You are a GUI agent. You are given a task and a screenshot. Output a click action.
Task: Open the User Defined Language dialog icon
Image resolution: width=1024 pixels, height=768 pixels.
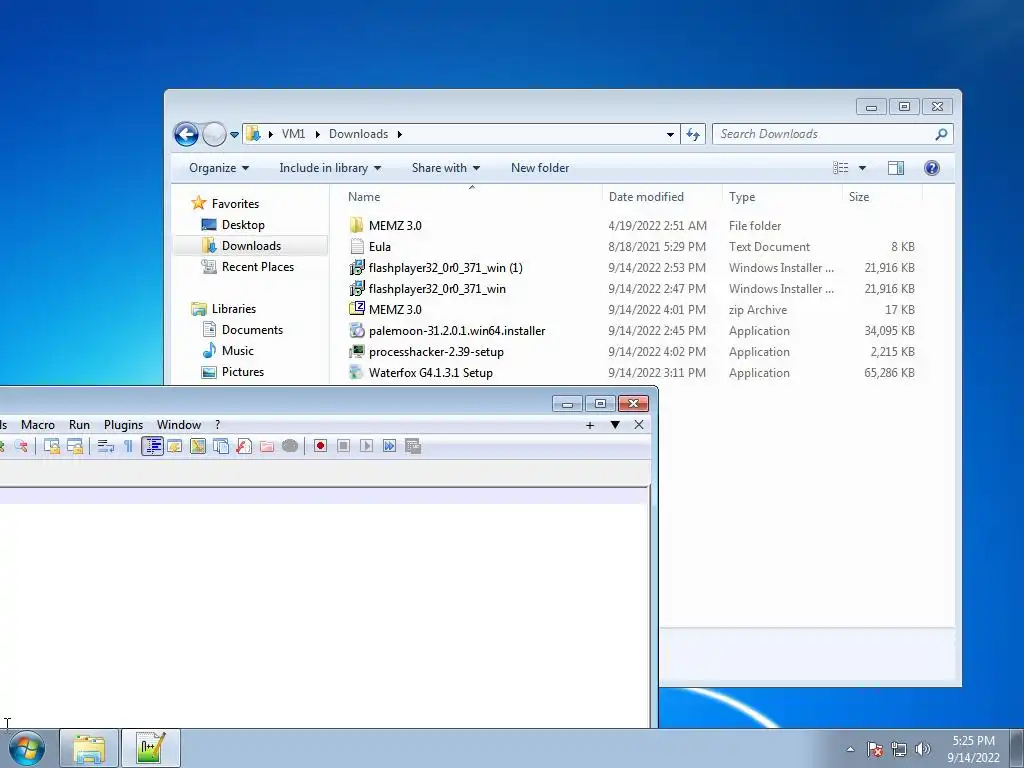(174, 446)
